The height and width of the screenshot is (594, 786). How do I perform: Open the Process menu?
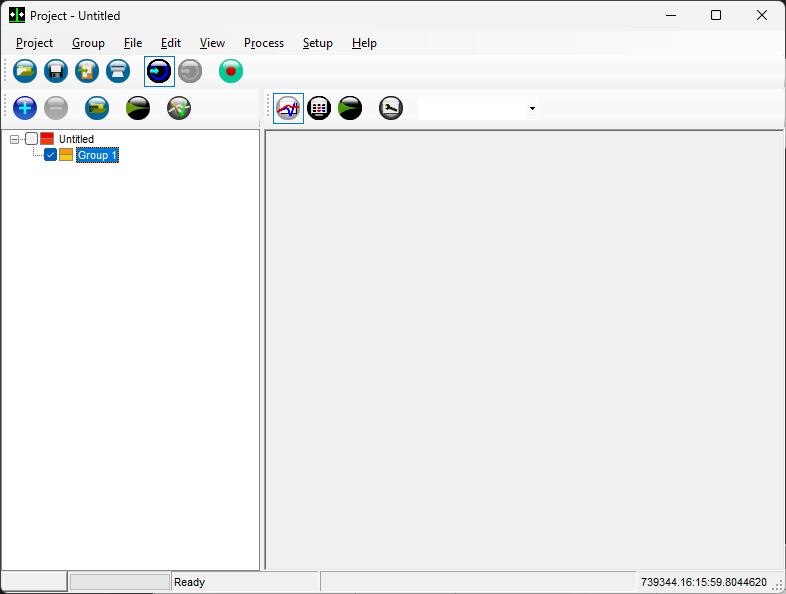pyautogui.click(x=264, y=43)
